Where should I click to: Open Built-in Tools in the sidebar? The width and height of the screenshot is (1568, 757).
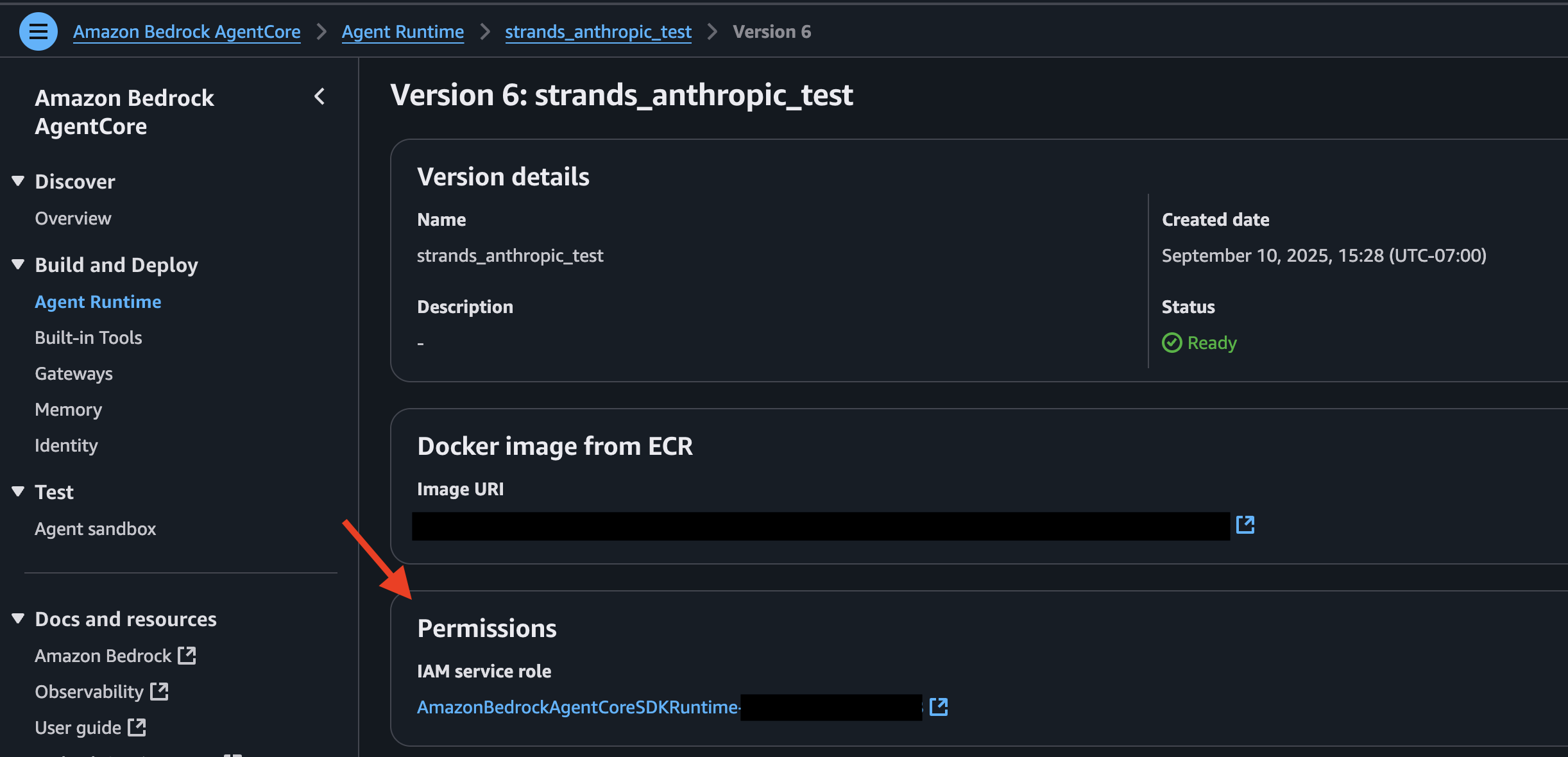point(89,337)
